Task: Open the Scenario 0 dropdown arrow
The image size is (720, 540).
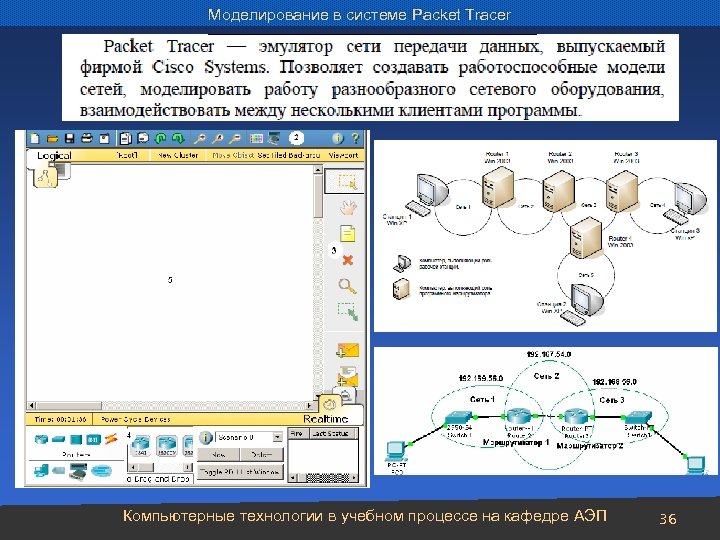Action: (277, 438)
